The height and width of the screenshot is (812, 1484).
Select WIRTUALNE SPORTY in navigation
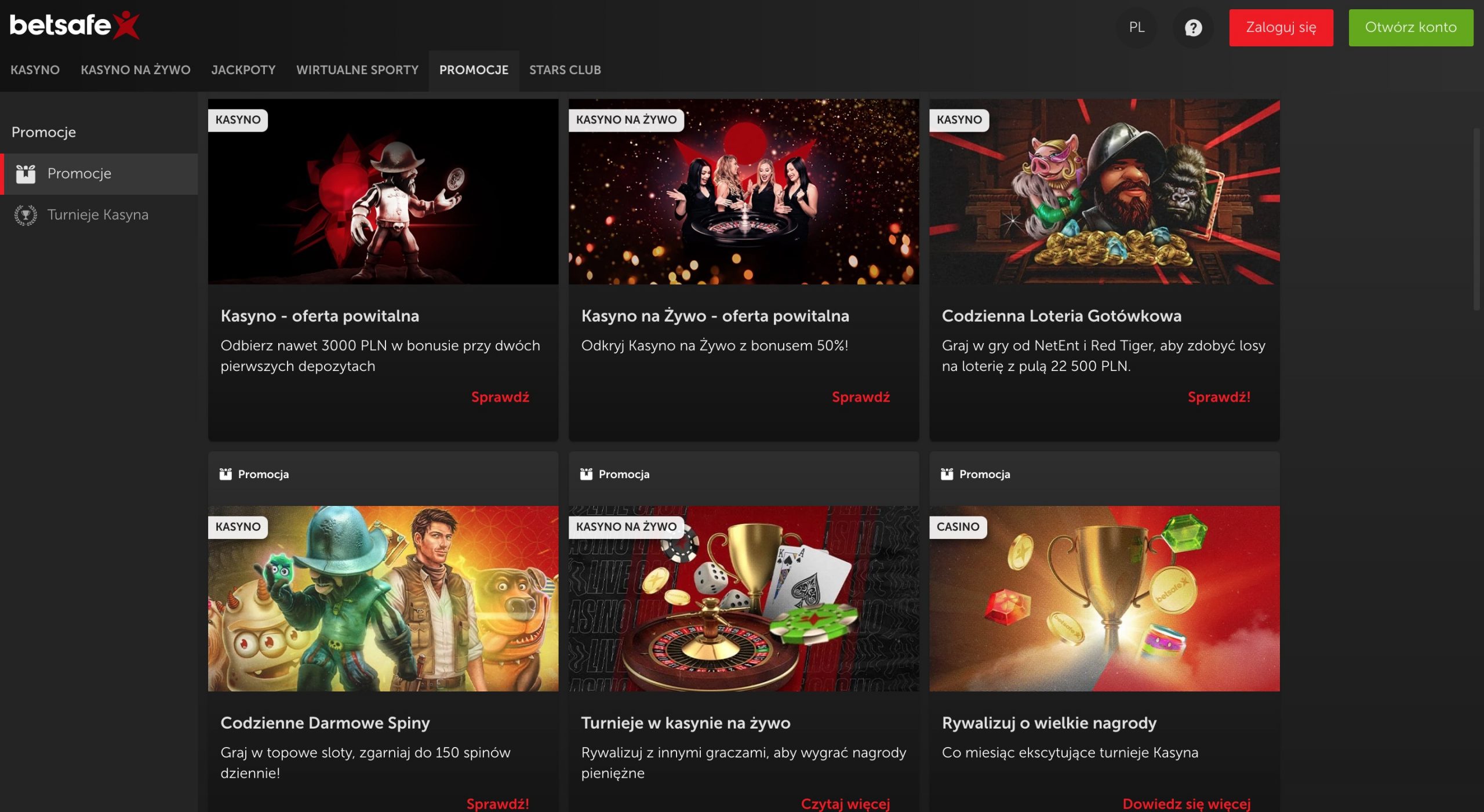pyautogui.click(x=357, y=70)
